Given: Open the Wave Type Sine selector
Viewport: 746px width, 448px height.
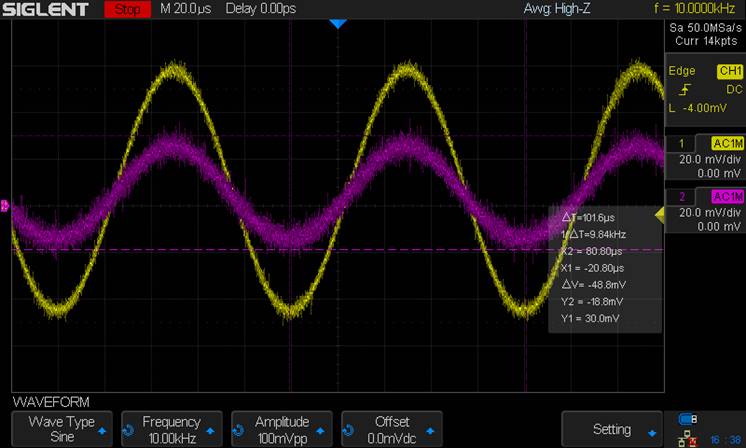Looking at the screenshot, I should pyautogui.click(x=60, y=429).
